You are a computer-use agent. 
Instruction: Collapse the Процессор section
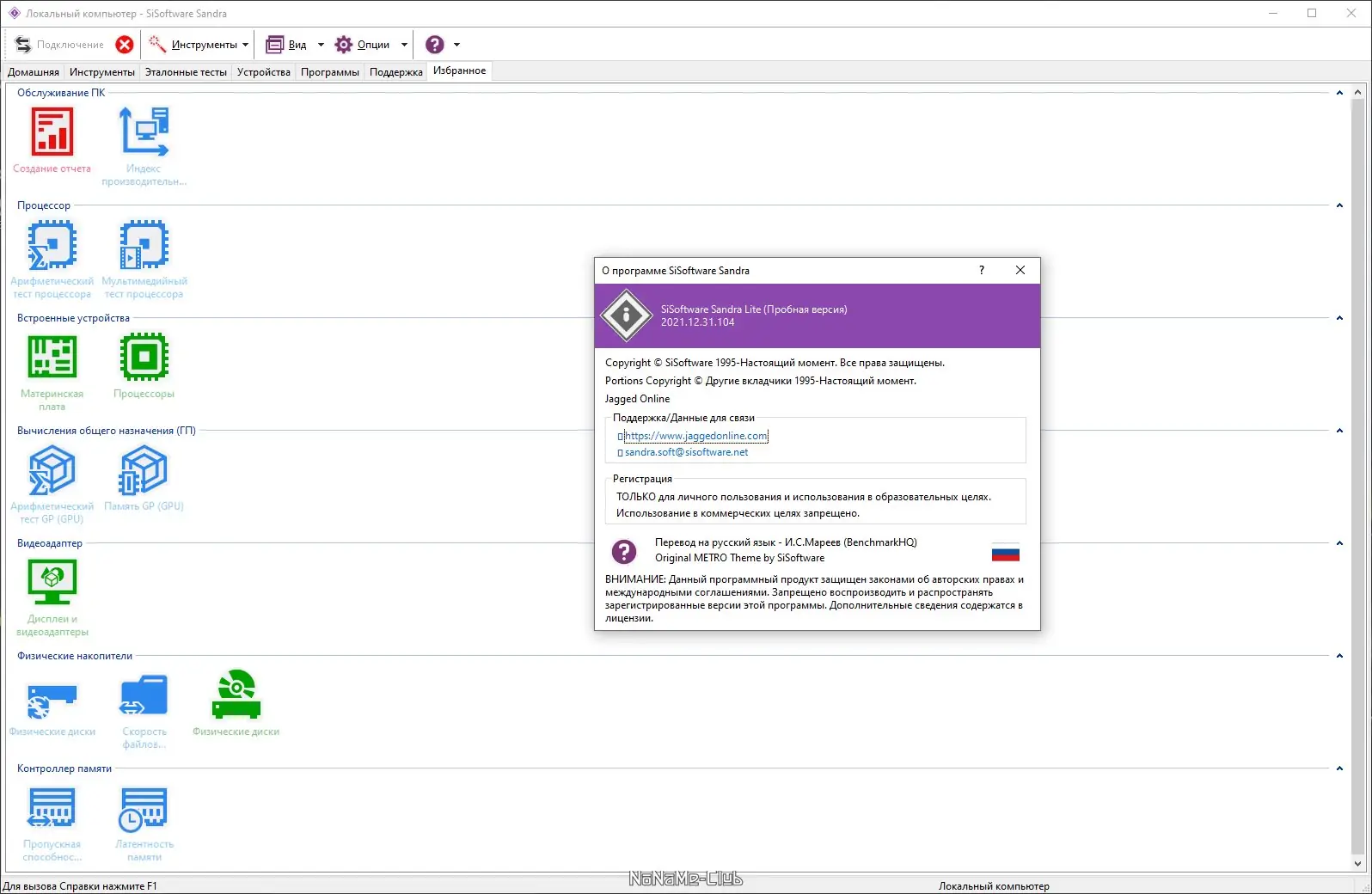tap(1339, 205)
